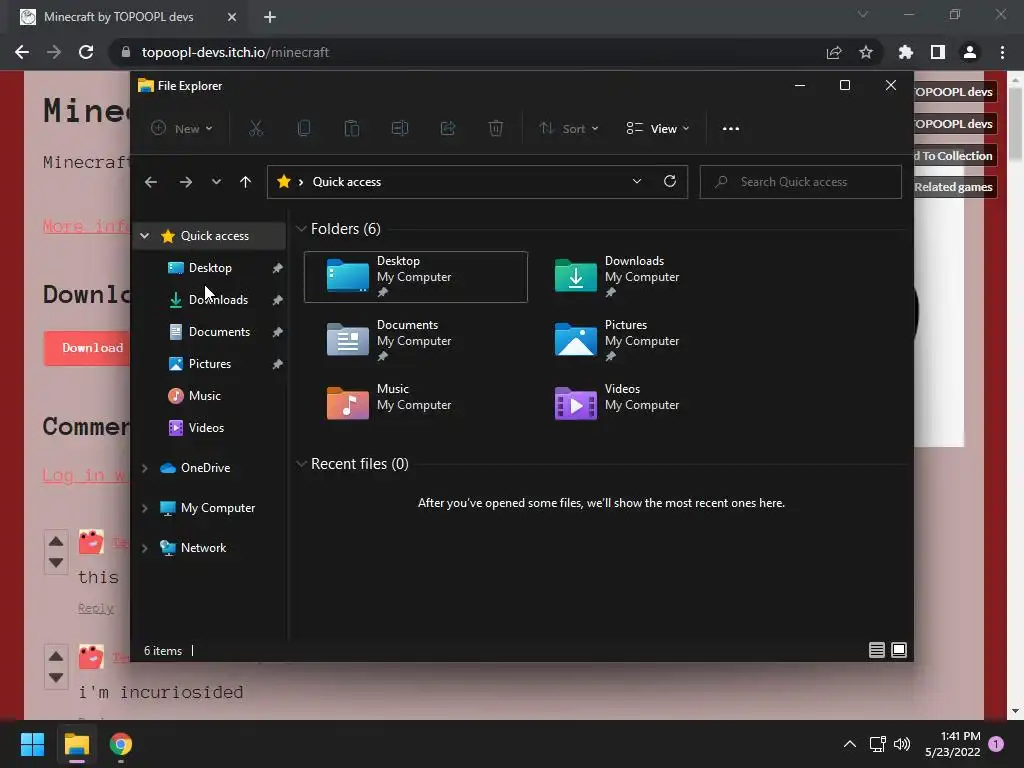Open the See more ellipsis menu
This screenshot has width=1024, height=768.
[731, 129]
